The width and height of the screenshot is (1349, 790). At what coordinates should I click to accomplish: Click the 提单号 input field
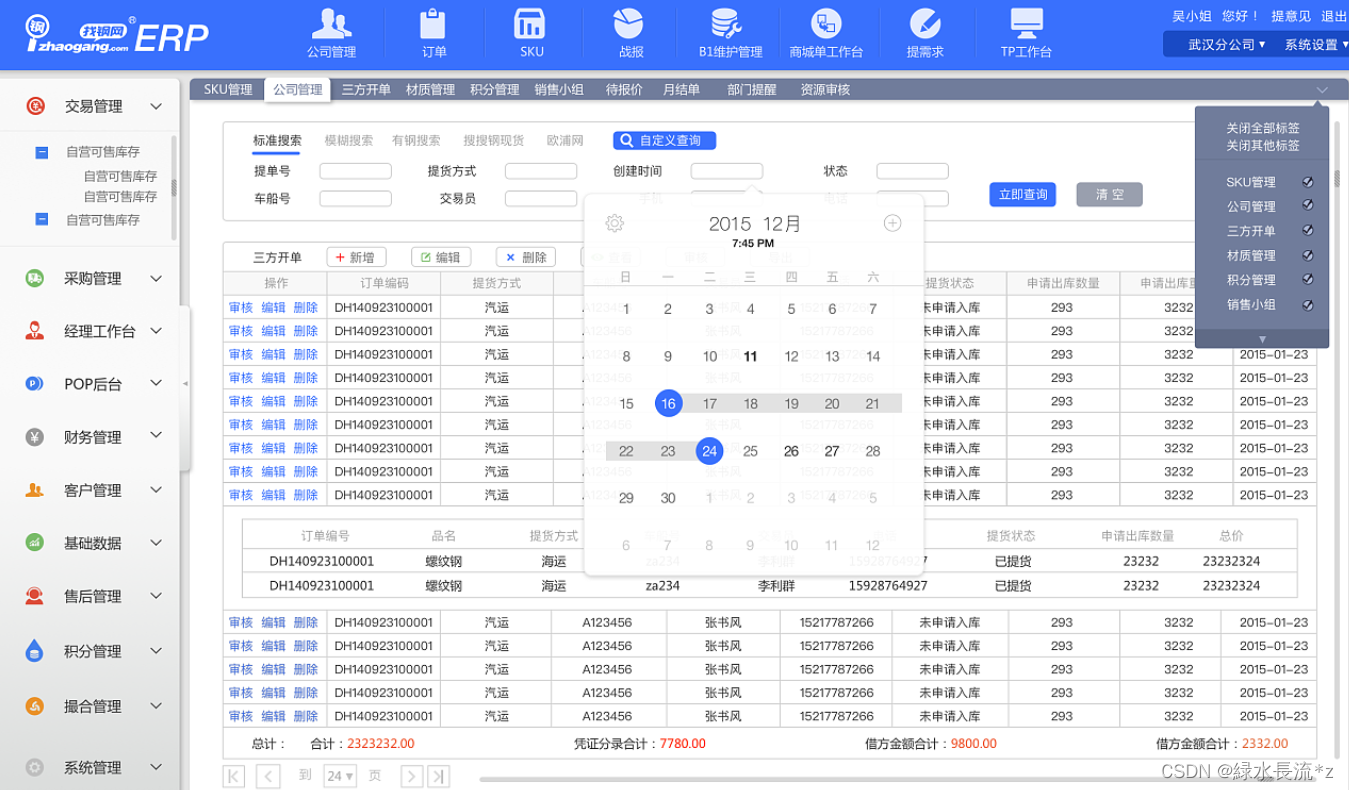(355, 171)
